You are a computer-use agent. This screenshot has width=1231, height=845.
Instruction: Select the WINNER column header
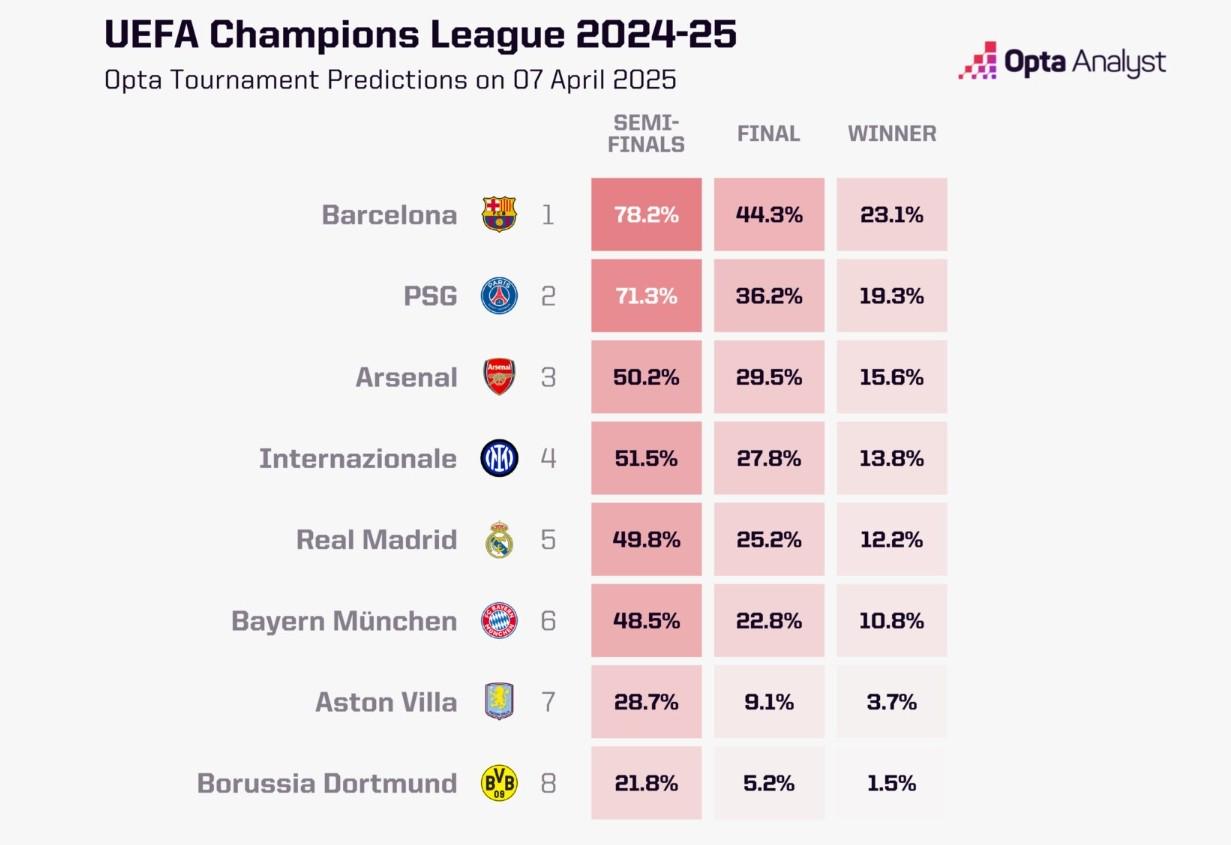[892, 133]
